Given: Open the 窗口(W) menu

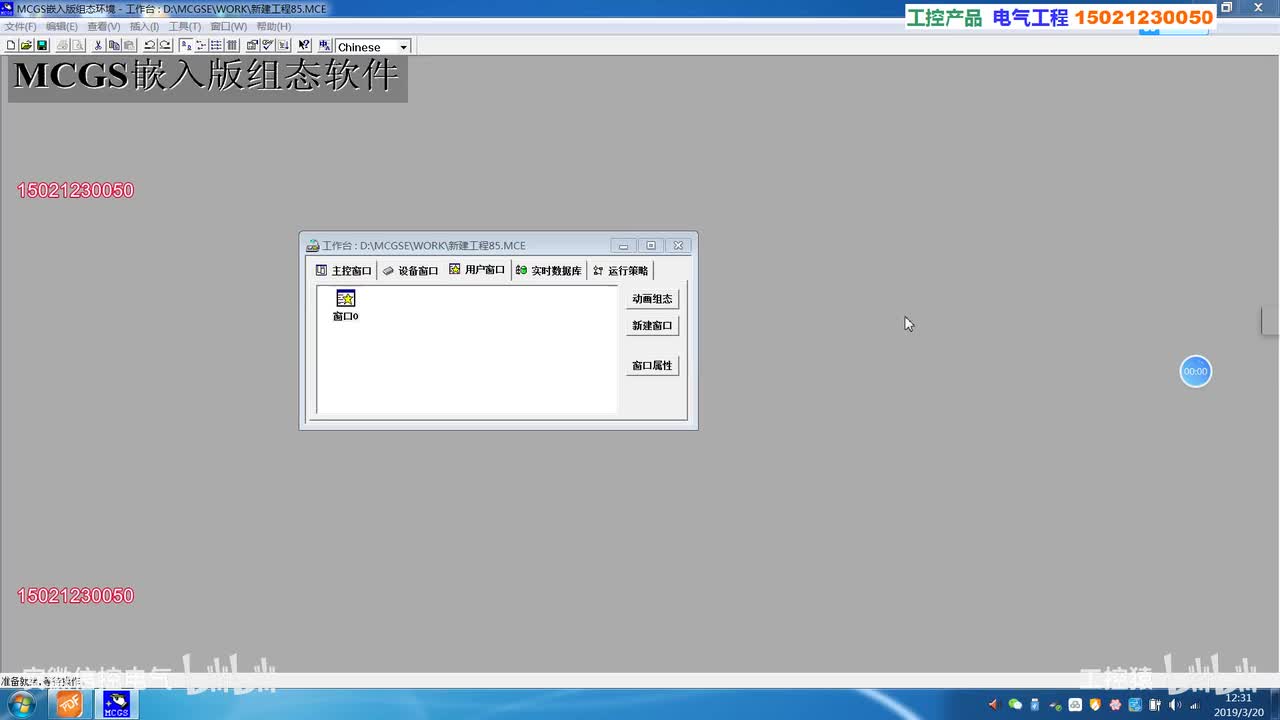Looking at the screenshot, I should point(229,26).
